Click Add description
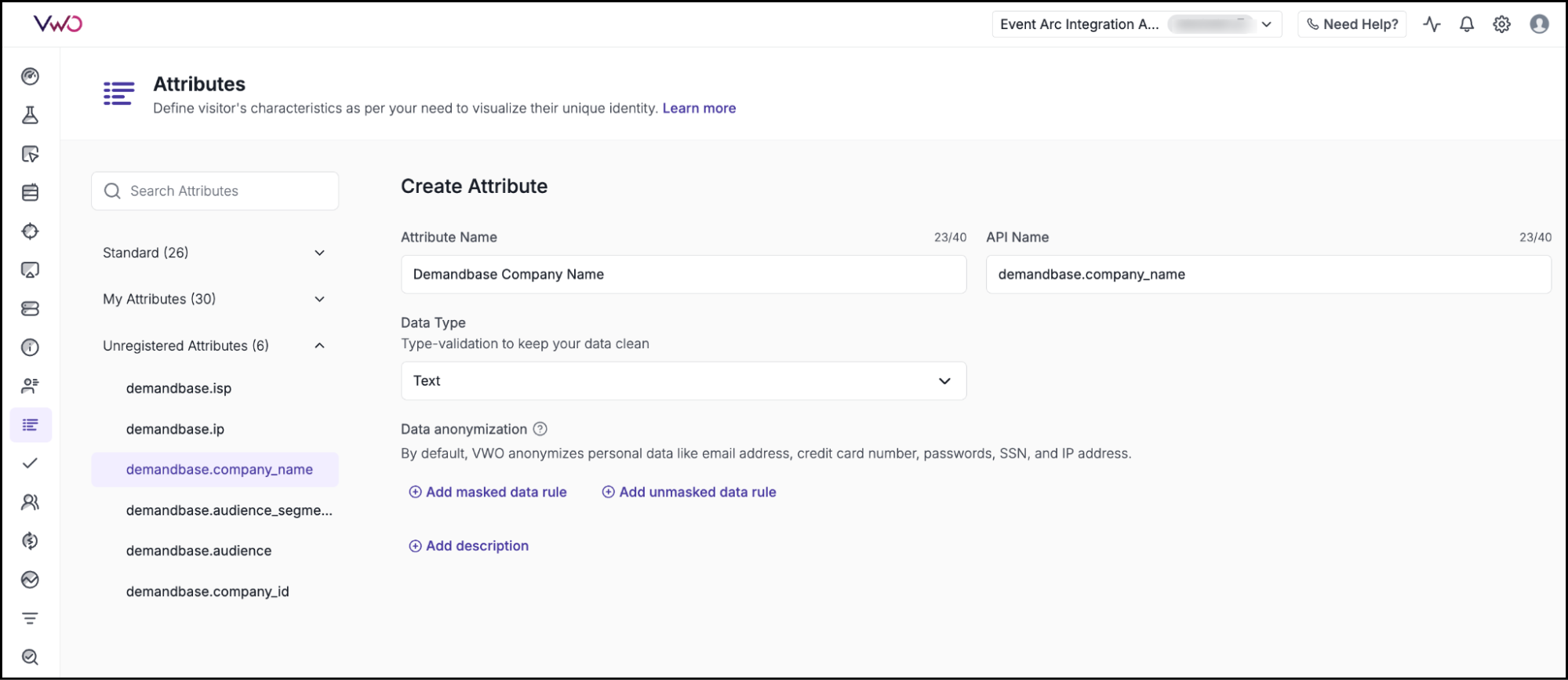The height and width of the screenshot is (680, 1568). coord(469,546)
